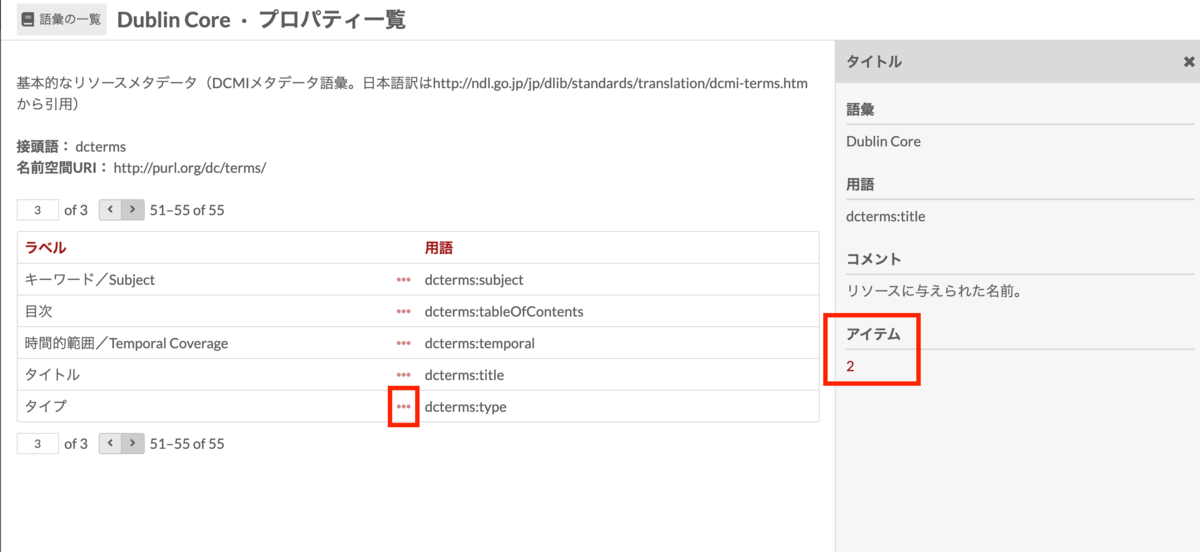Show details for 時間的範囲／Temporal Coverage ellipsis

coord(403,343)
